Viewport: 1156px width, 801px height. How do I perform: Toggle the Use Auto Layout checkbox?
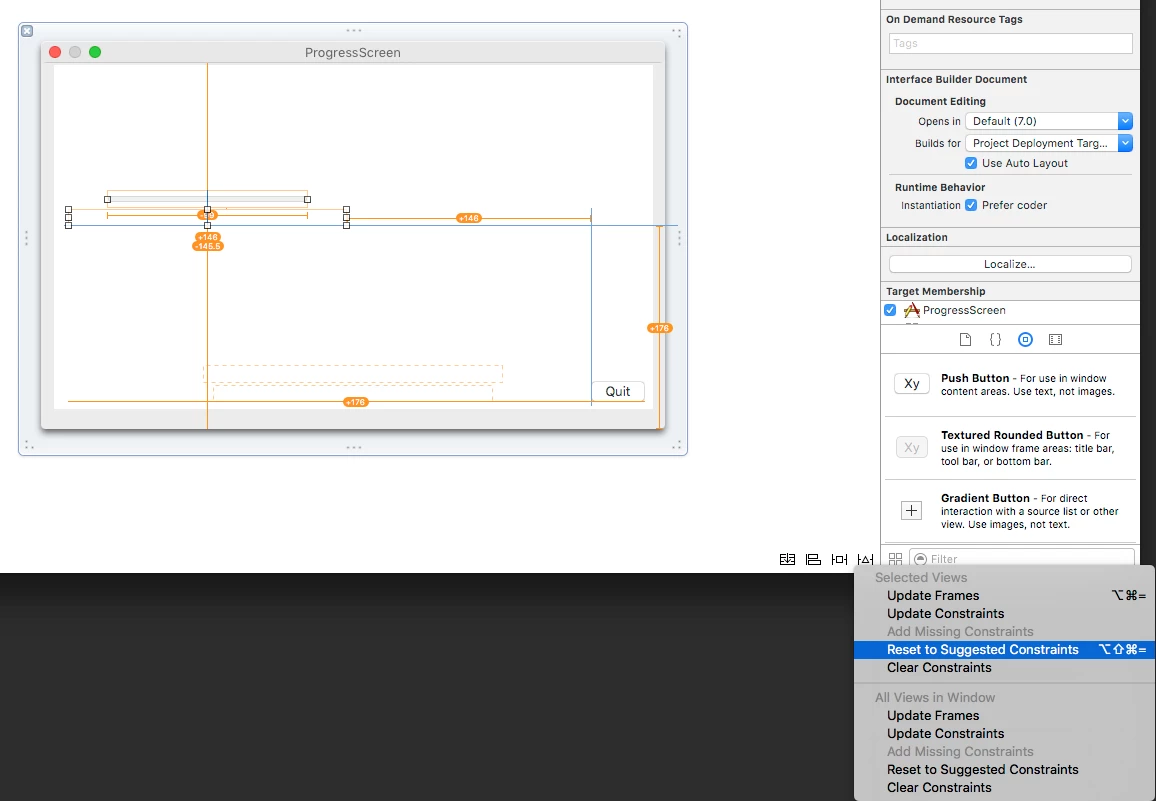coord(971,163)
